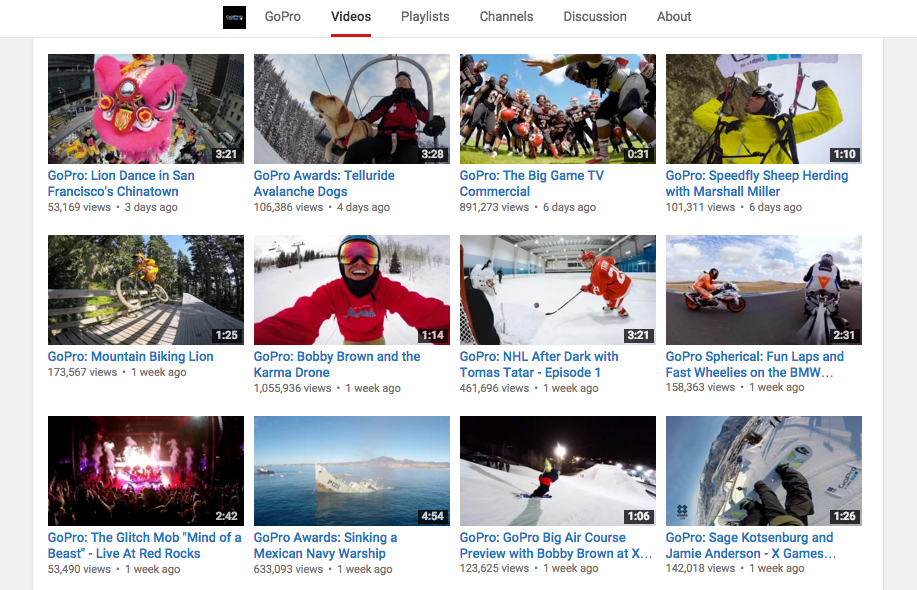Open Sinking a Mexican Navy Warship link
The image size is (917, 590).
click(325, 545)
